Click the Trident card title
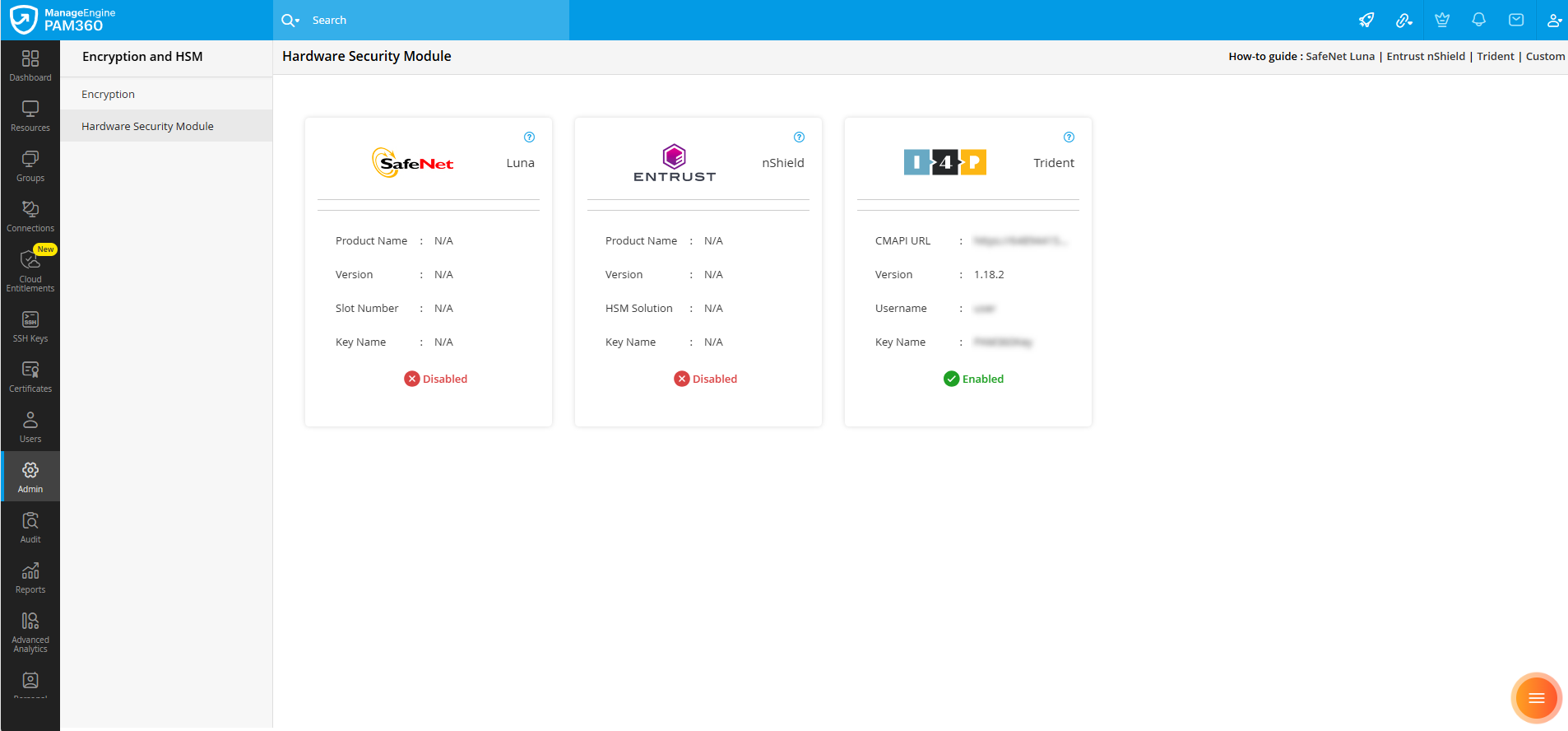This screenshot has width=1568, height=731. tap(1054, 163)
